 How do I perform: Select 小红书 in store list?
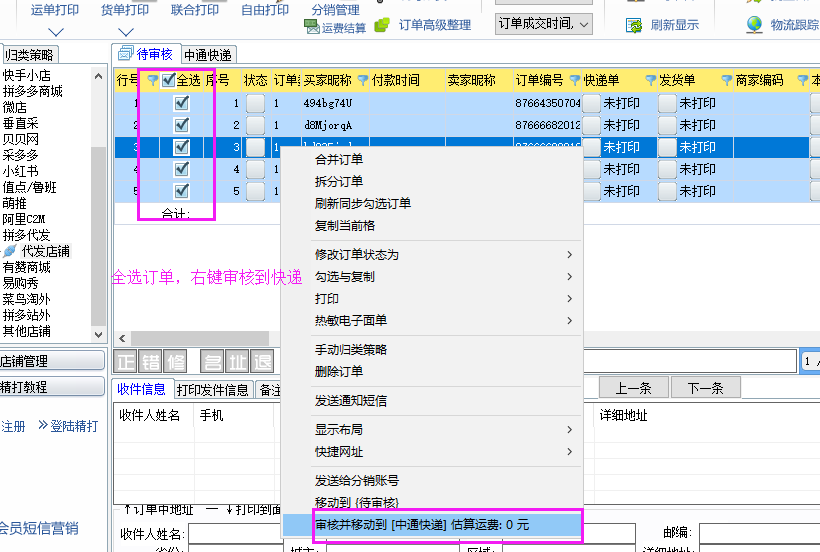(x=20, y=171)
